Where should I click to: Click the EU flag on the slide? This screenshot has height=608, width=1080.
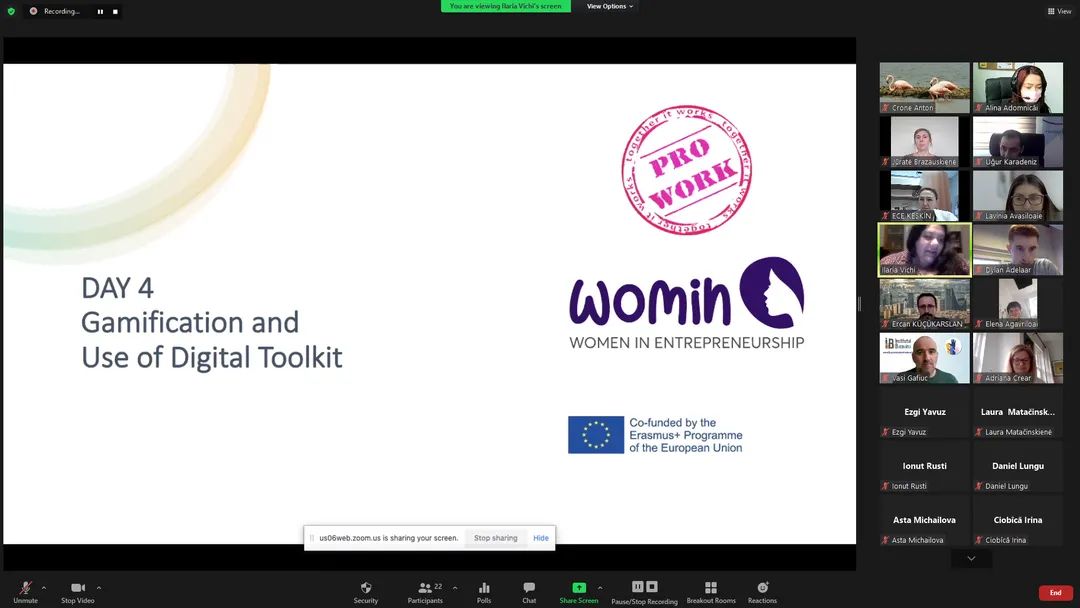[596, 434]
